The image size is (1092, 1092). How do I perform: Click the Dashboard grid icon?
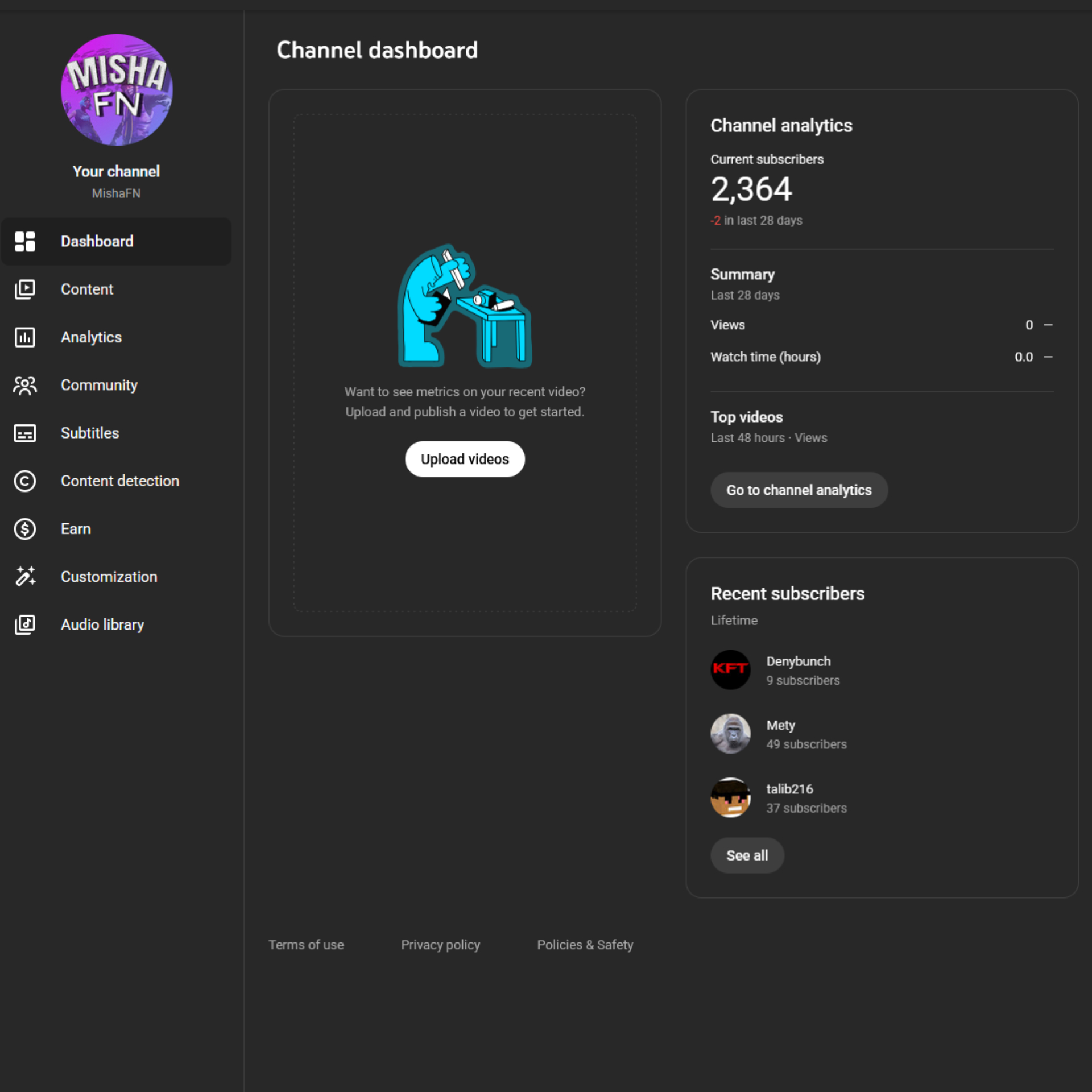click(x=24, y=241)
